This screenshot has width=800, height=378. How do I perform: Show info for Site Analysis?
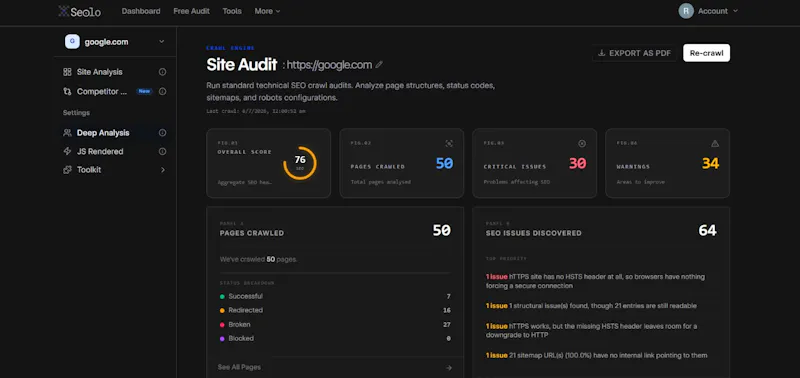click(x=162, y=72)
